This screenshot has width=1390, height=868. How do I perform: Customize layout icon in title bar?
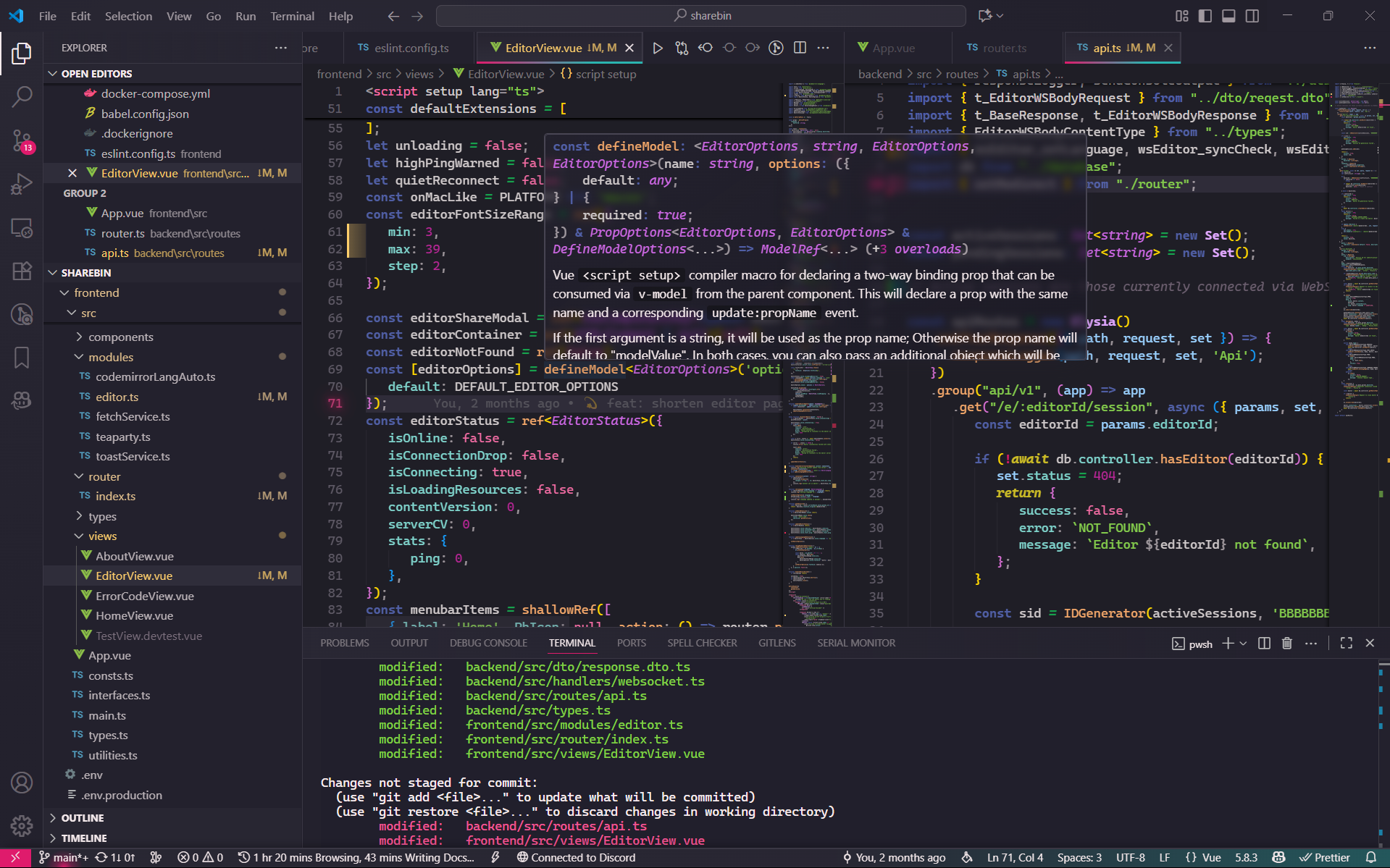(x=1182, y=16)
